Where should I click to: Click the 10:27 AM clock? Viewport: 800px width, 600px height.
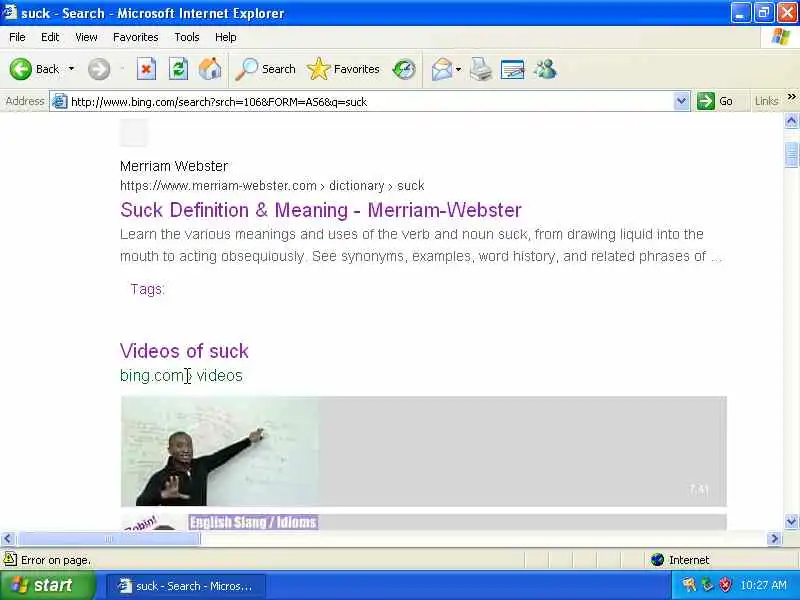click(x=763, y=585)
